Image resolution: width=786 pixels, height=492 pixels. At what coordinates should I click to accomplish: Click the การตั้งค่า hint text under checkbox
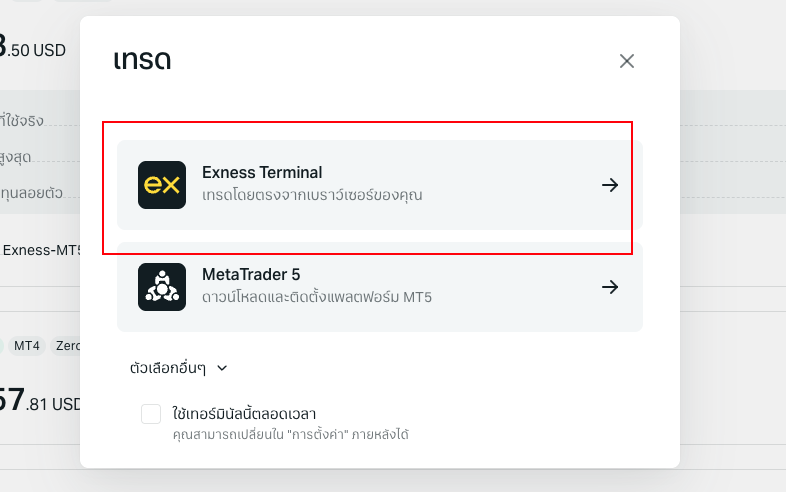290,435
